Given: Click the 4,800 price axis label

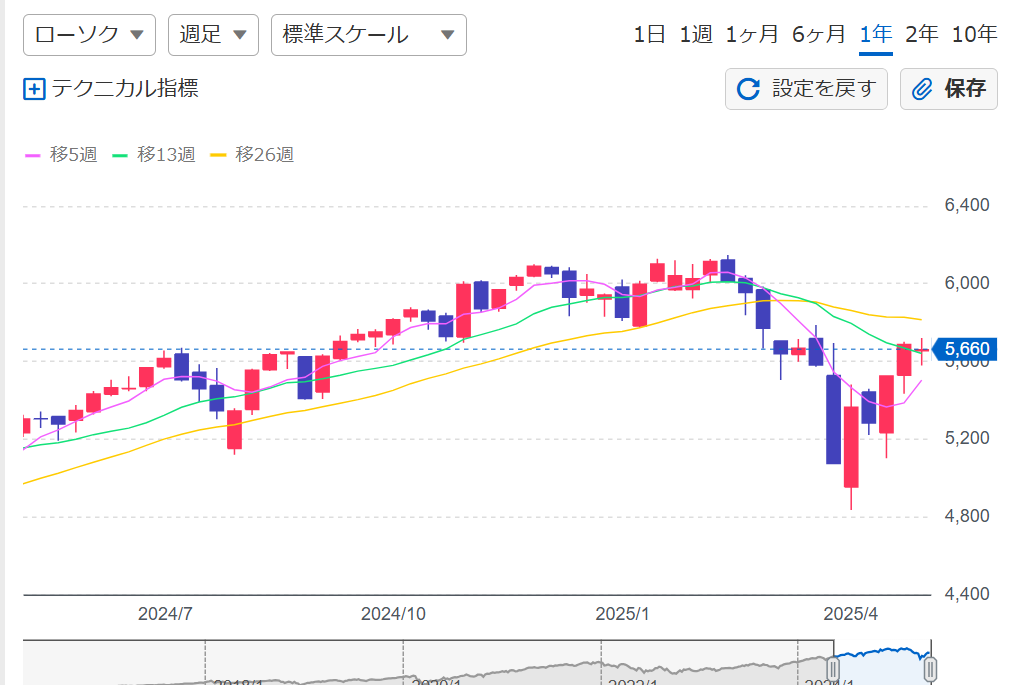Looking at the screenshot, I should click(967, 516).
